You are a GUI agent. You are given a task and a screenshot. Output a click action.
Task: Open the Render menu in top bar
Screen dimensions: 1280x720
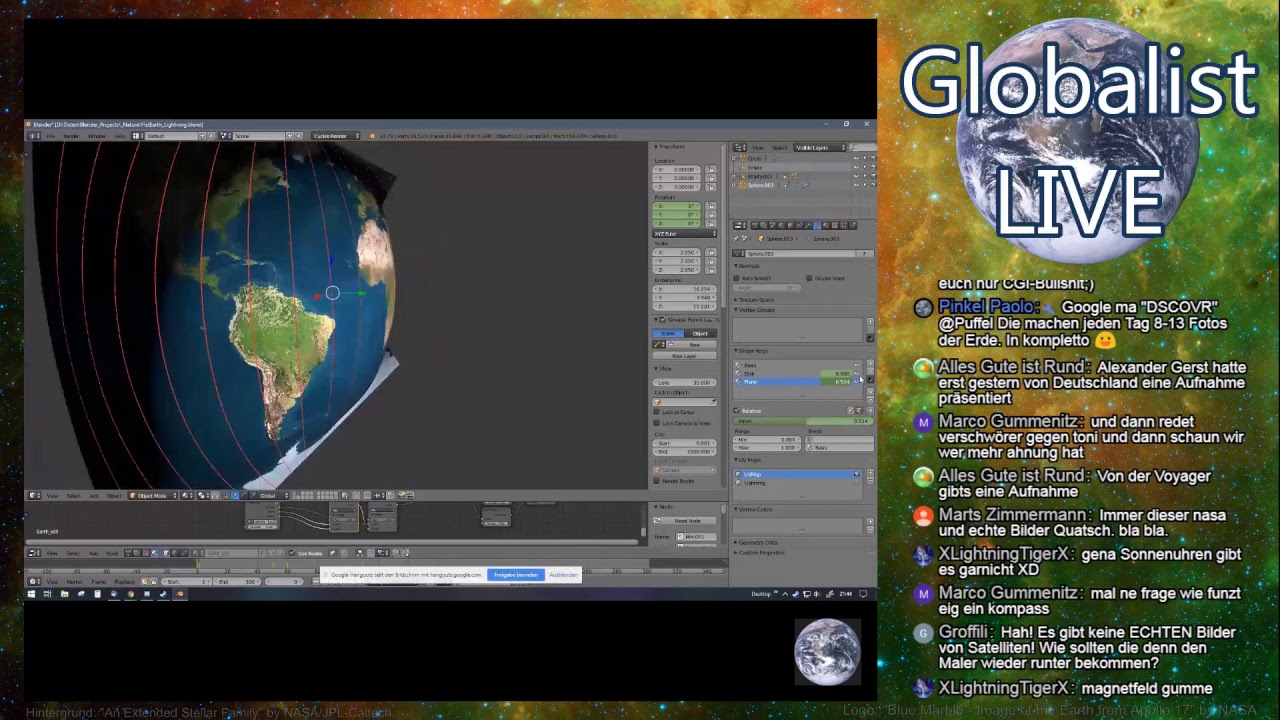(x=71, y=136)
